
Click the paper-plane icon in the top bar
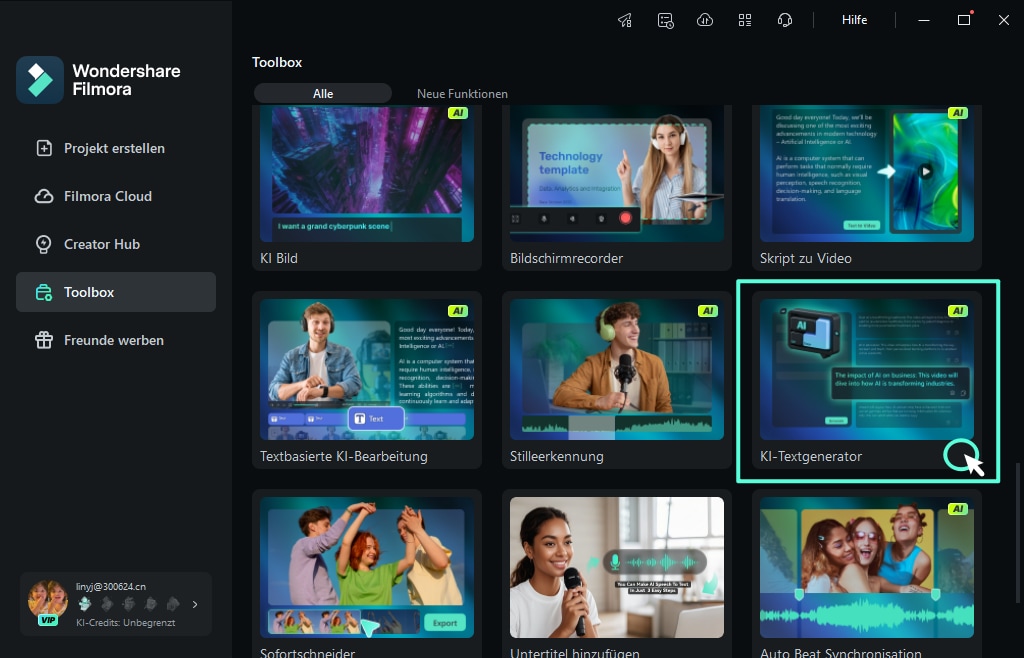tap(625, 20)
